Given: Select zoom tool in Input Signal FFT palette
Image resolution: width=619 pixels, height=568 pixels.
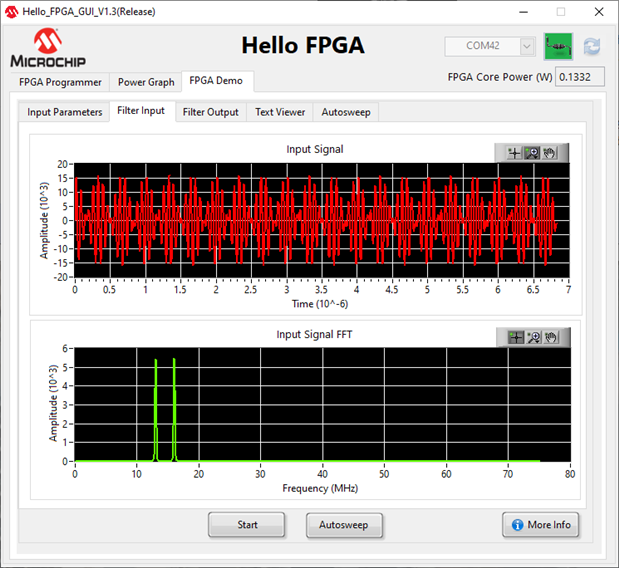Looking at the screenshot, I should (534, 337).
